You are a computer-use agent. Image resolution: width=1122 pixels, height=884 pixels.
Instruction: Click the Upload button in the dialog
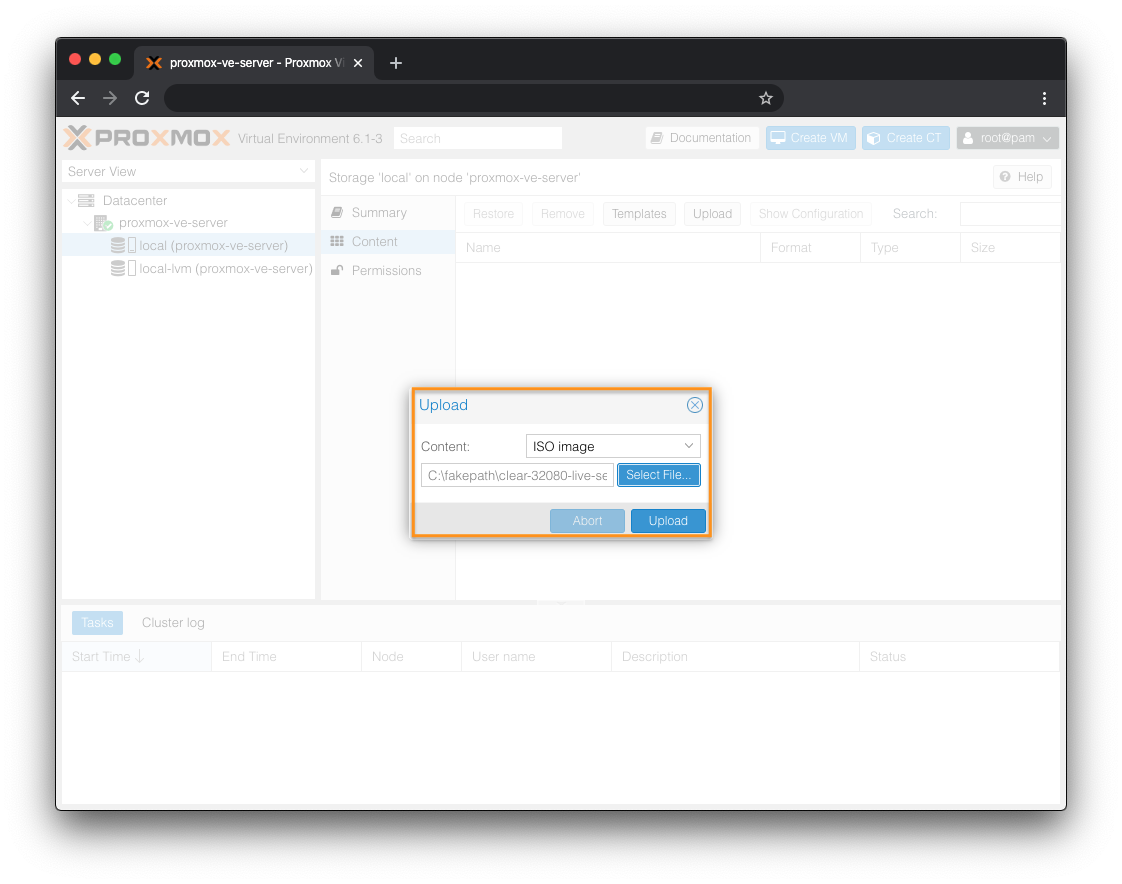[668, 520]
